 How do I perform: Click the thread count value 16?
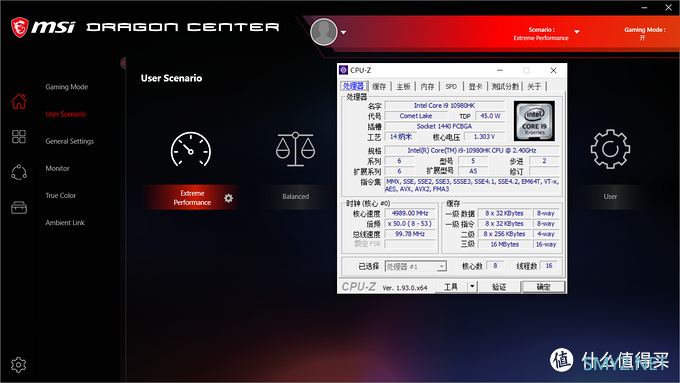click(x=549, y=265)
